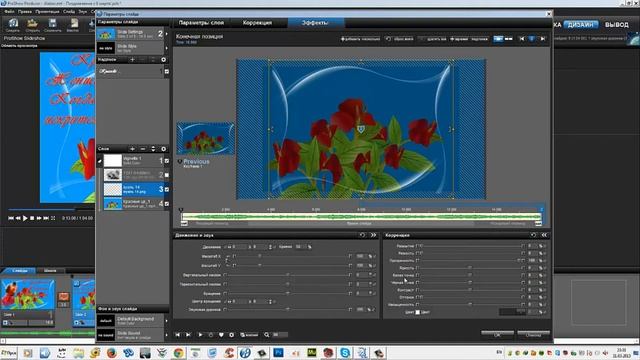Toggle visibility checkbox of layer 2

[x=167, y=175]
